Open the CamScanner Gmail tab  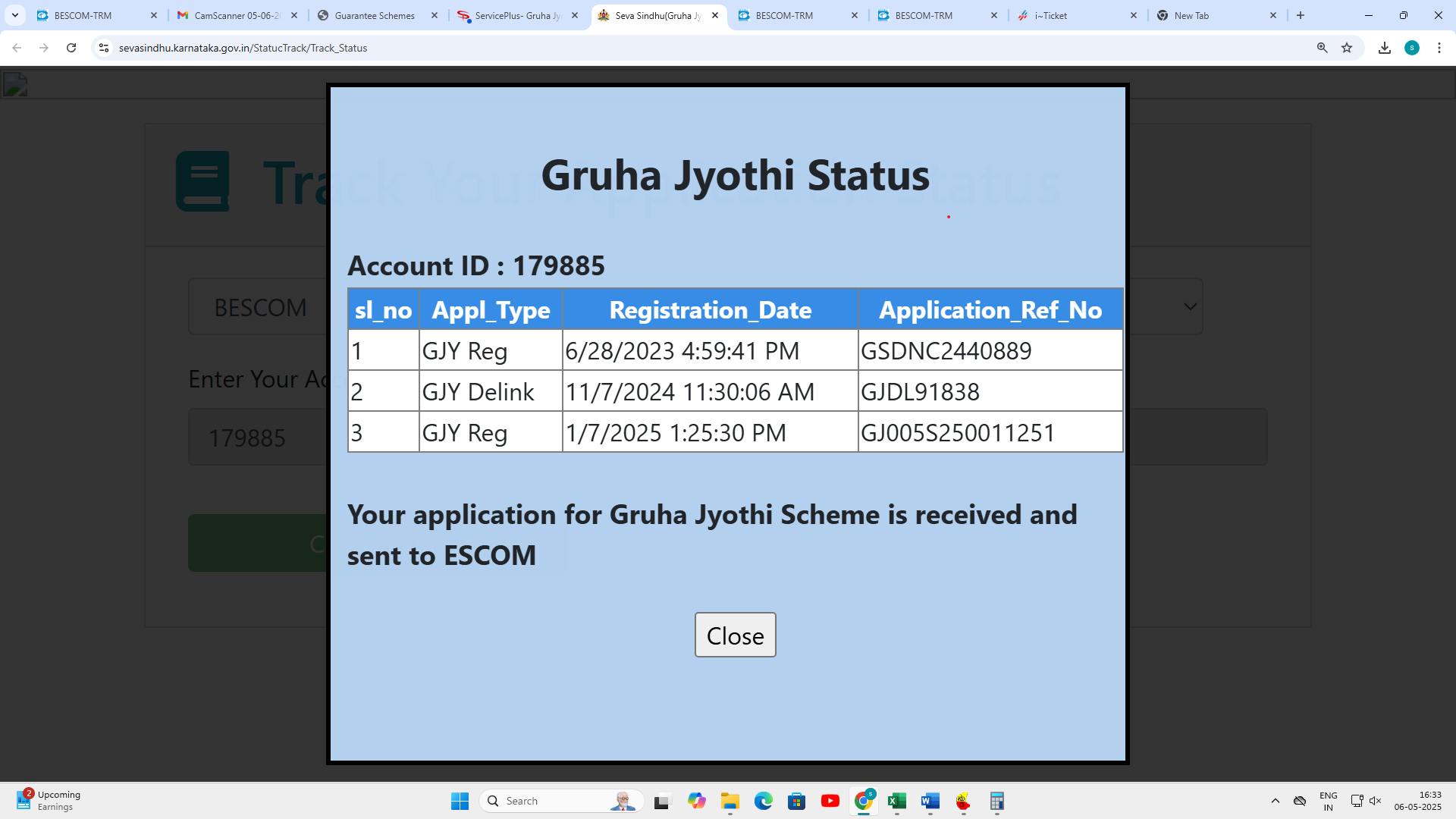click(x=237, y=15)
